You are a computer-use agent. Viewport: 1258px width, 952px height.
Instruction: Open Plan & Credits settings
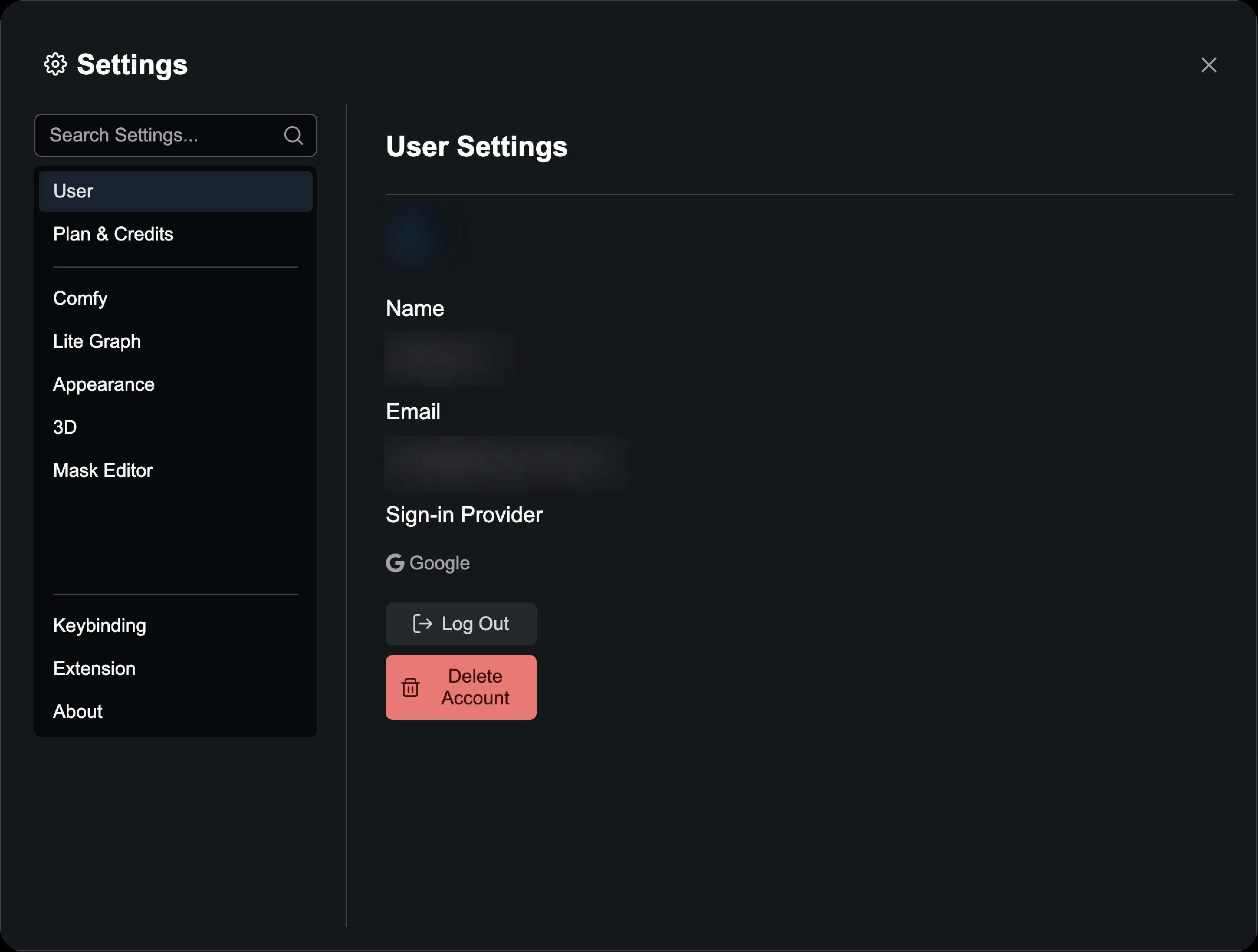[x=113, y=234]
